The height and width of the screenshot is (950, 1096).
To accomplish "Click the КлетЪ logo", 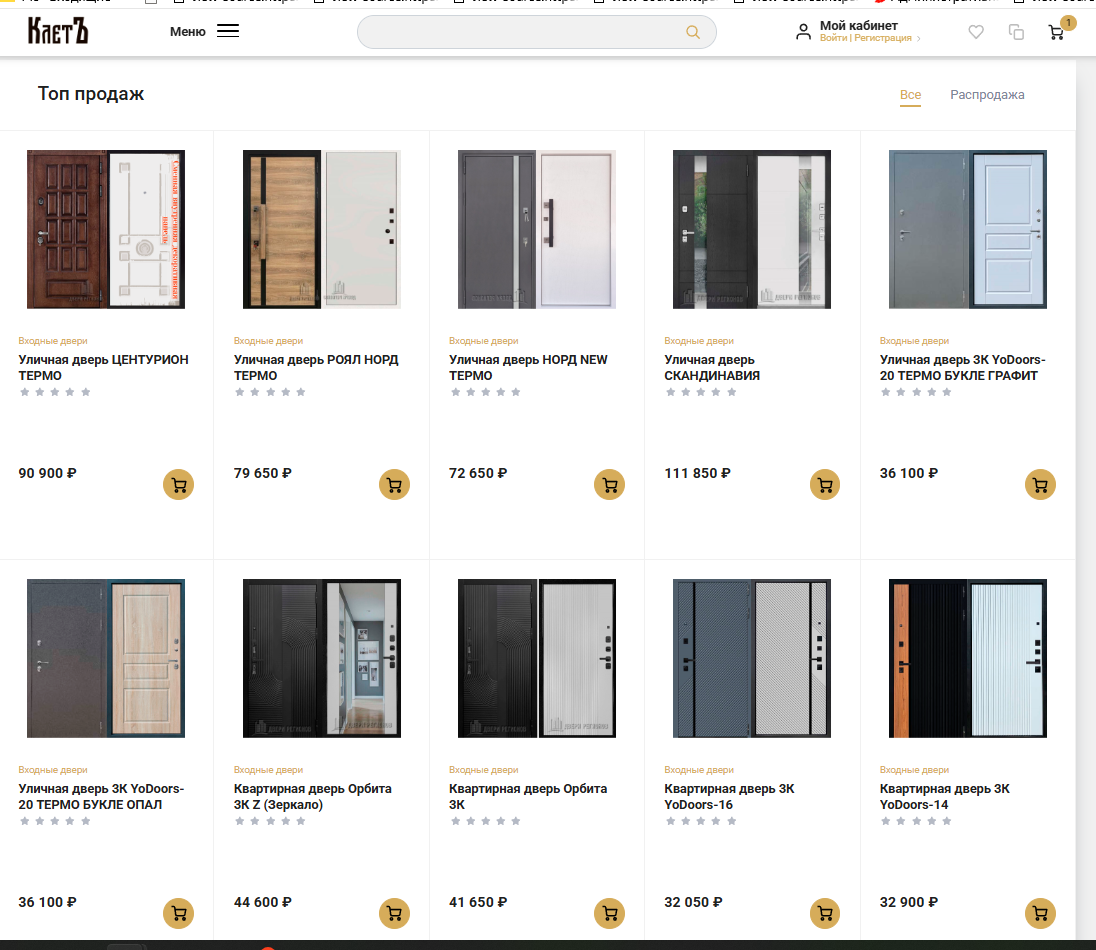I will (58, 31).
